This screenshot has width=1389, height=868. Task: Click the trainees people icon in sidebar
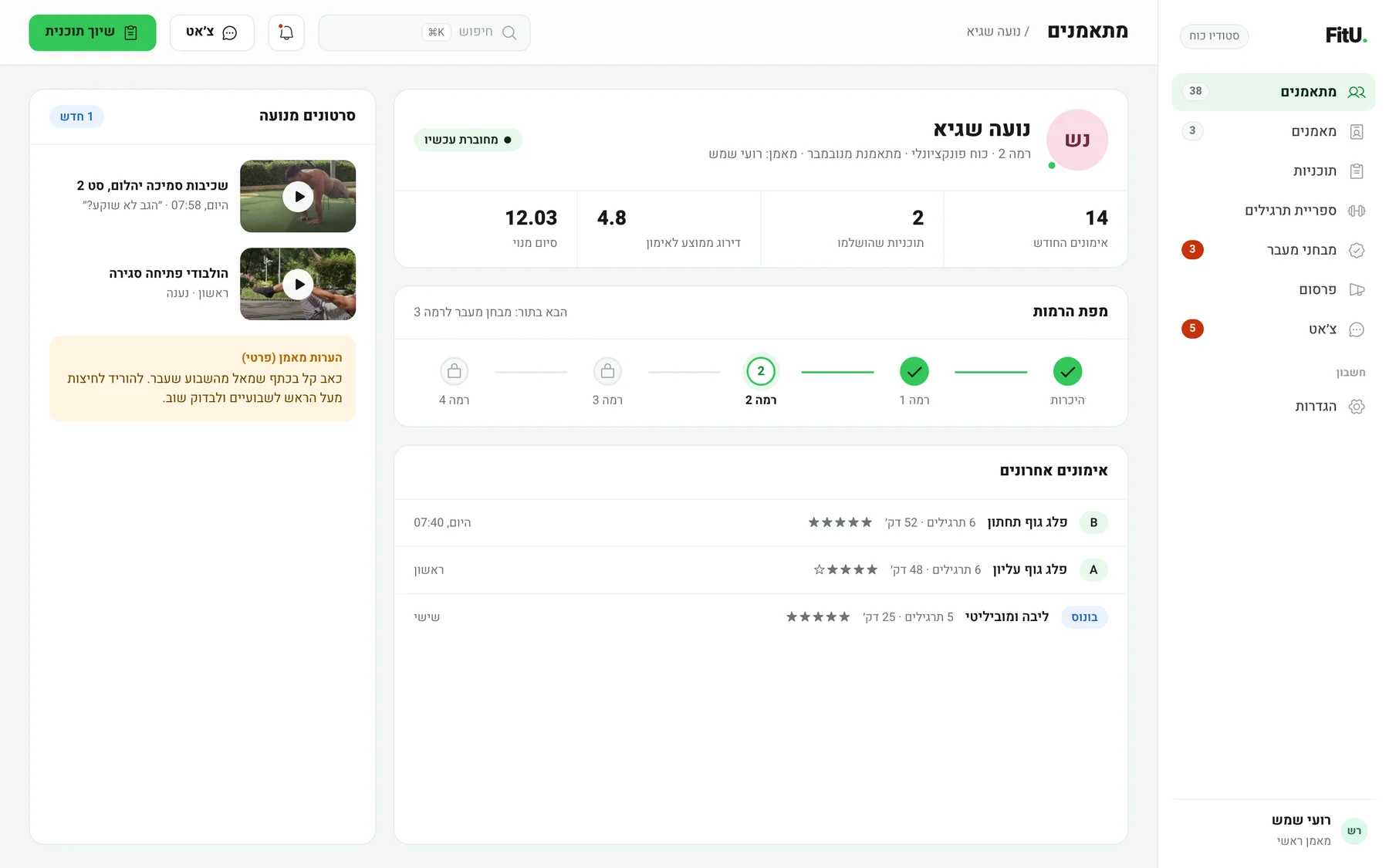click(x=1357, y=92)
